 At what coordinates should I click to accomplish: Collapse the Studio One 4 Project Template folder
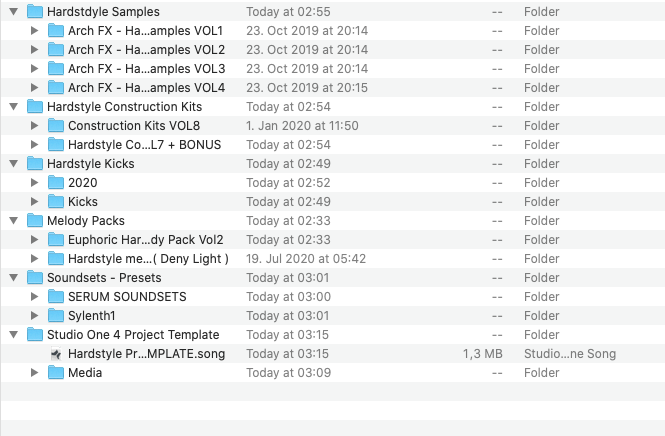pos(14,335)
